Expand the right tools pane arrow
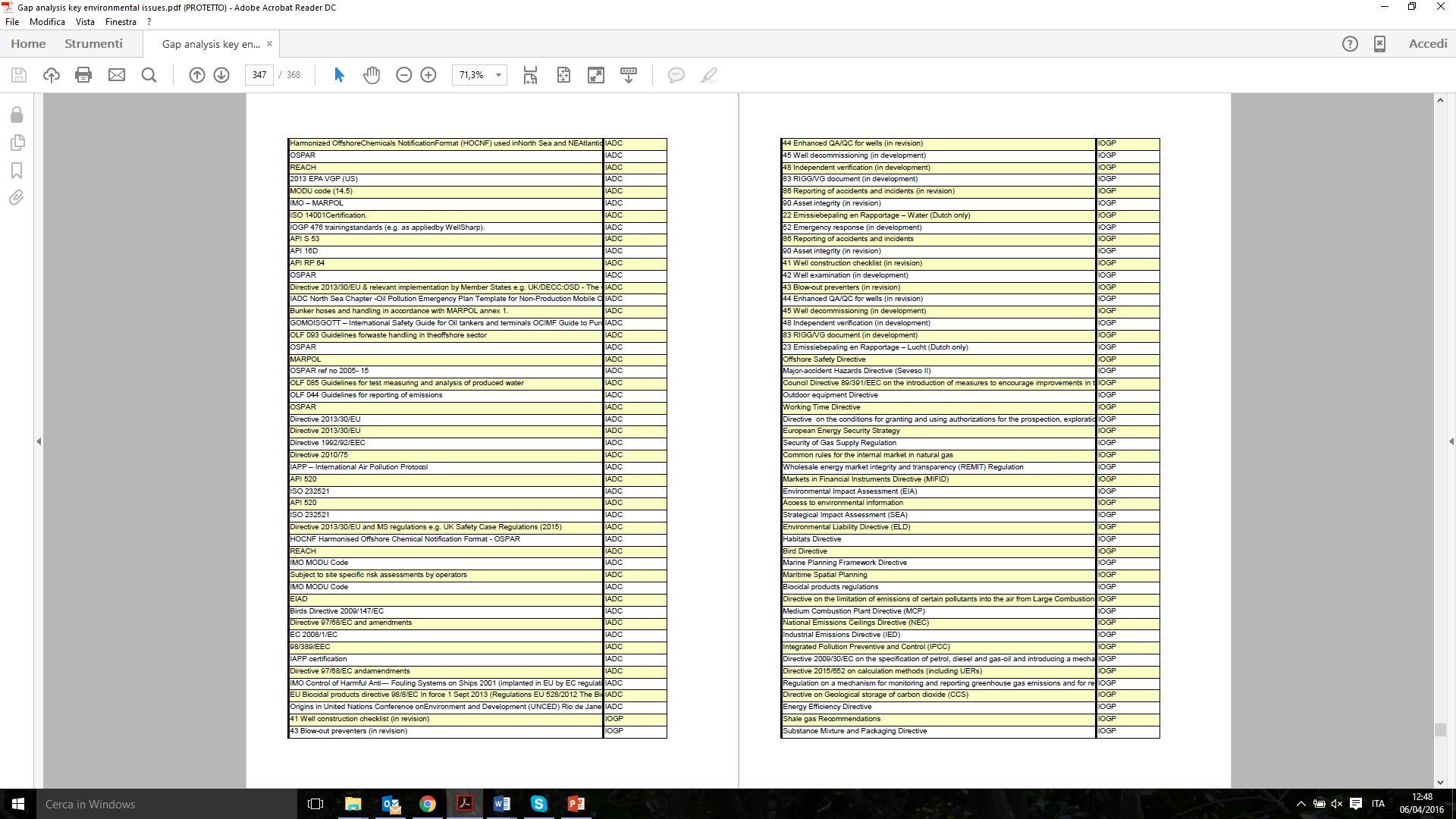The height and width of the screenshot is (819, 1456). (1451, 441)
